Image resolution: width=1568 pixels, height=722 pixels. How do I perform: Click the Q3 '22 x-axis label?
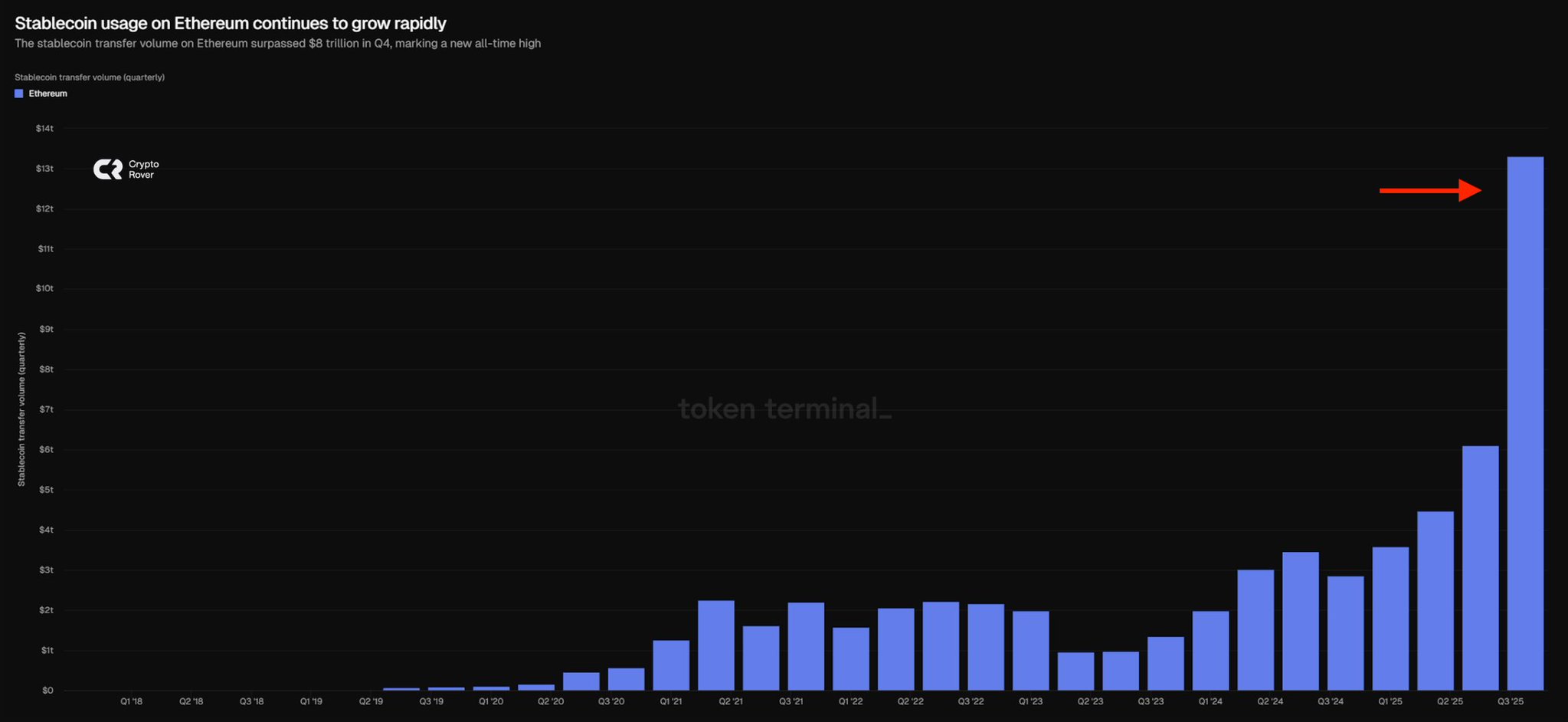971,701
